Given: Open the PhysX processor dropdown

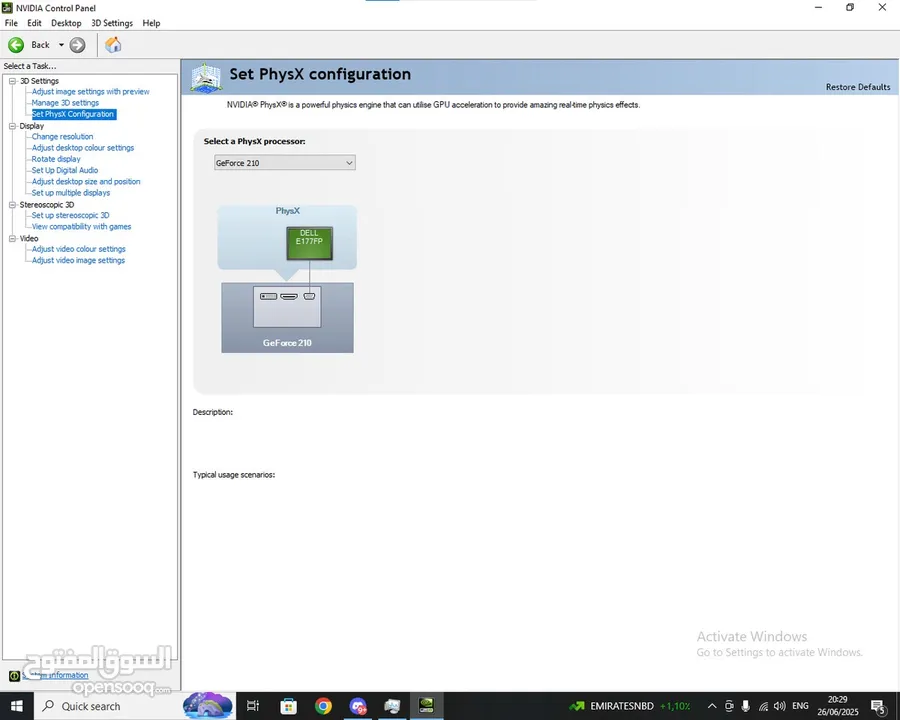Looking at the screenshot, I should 285,163.
